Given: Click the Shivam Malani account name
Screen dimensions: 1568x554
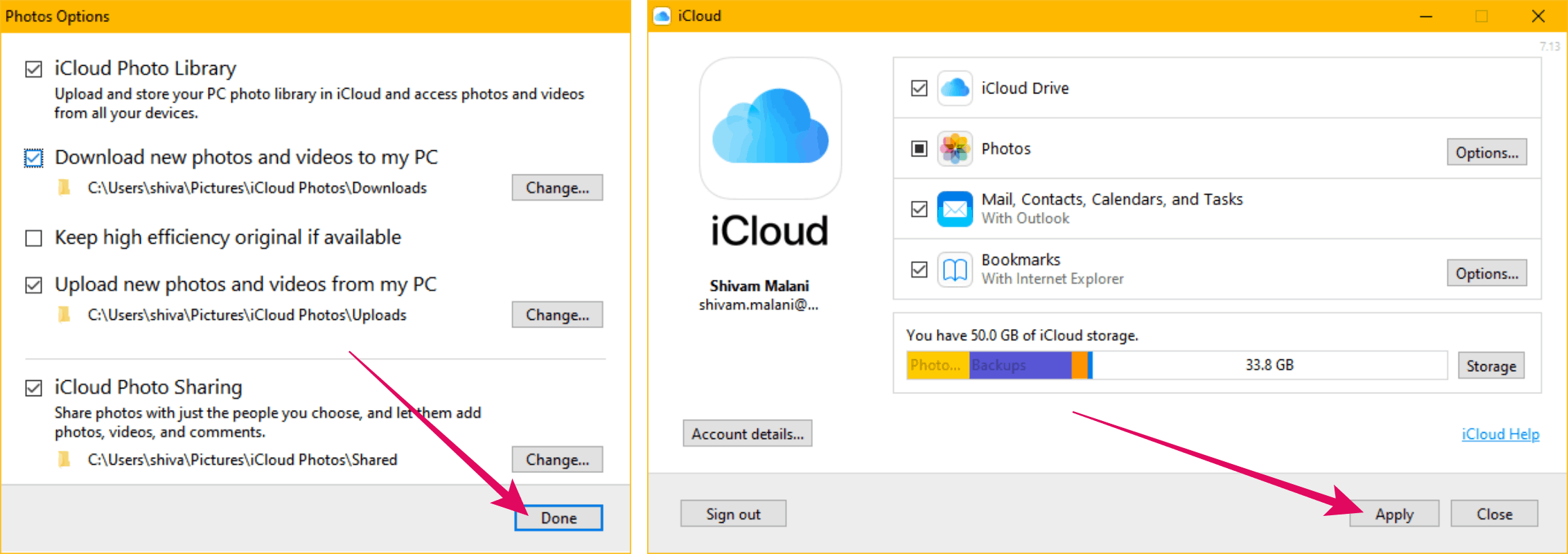Looking at the screenshot, I should [759, 286].
